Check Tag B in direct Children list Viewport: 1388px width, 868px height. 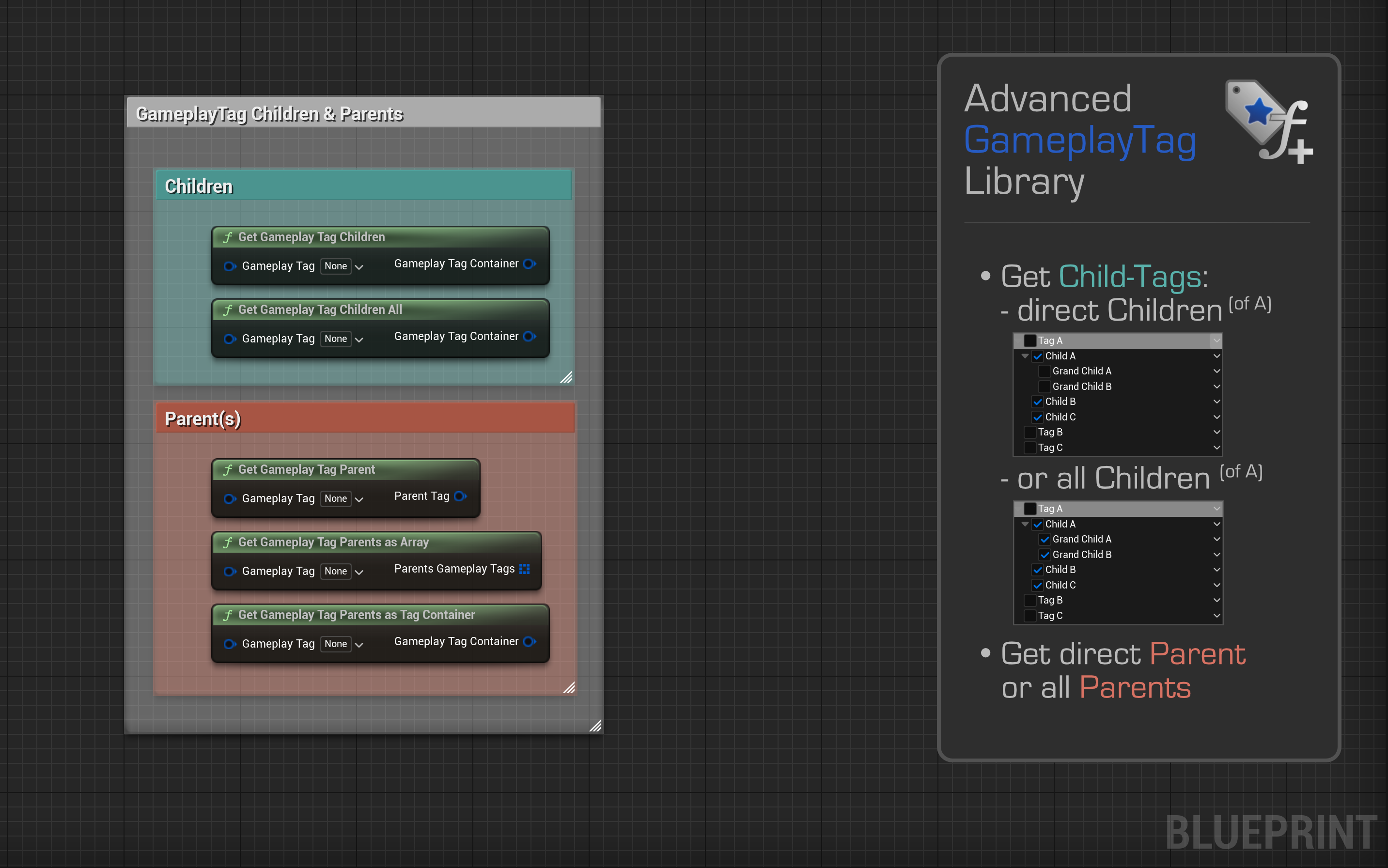tap(1030, 432)
